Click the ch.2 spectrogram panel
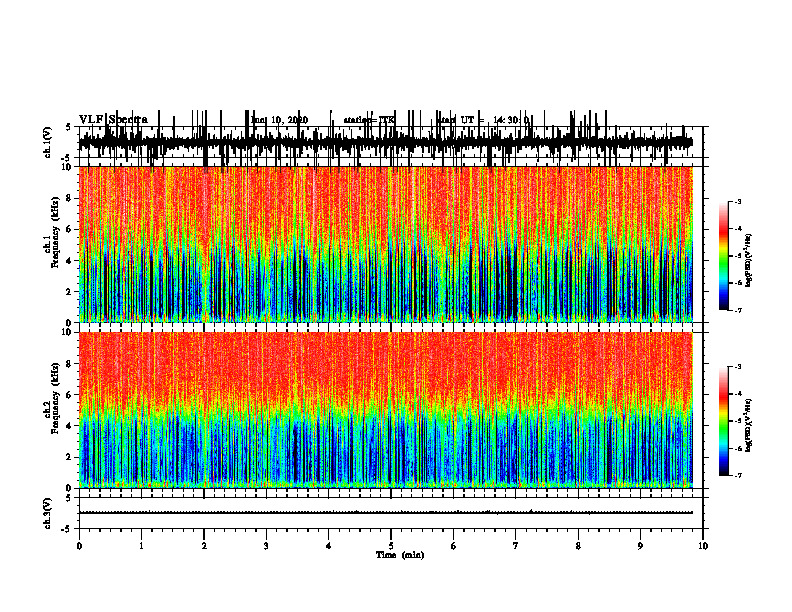Screen dimensions: 792x612 point(385,410)
